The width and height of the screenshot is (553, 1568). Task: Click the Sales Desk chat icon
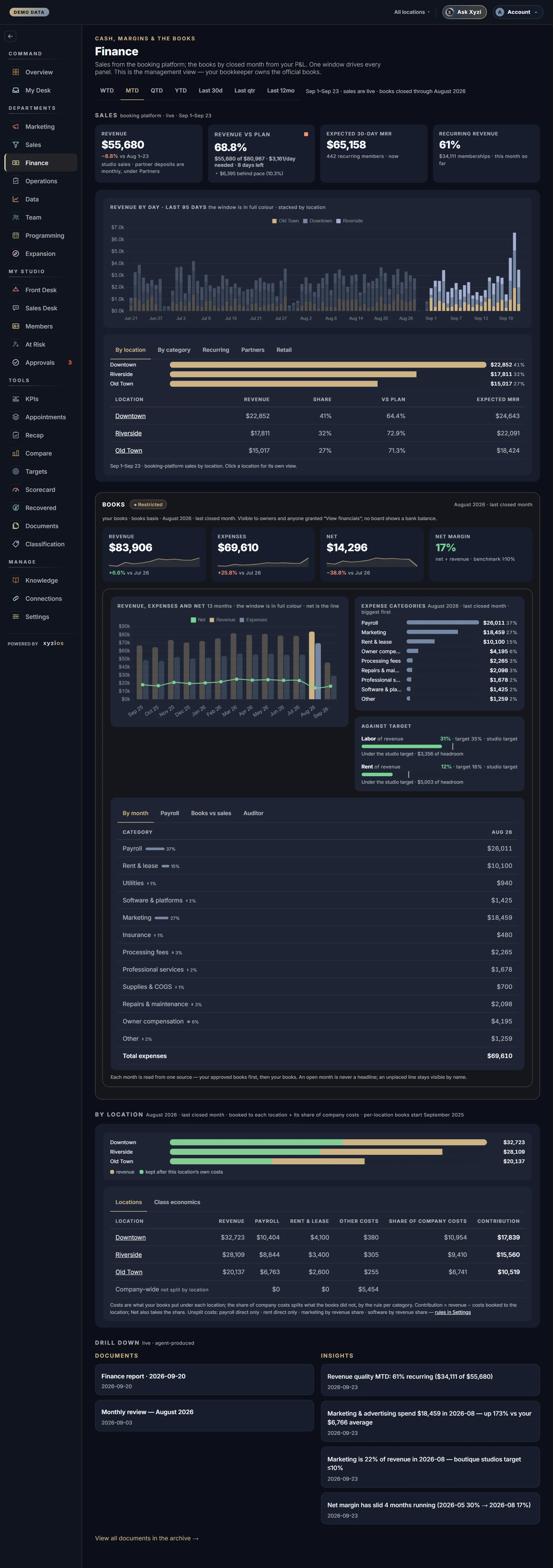(x=16, y=308)
